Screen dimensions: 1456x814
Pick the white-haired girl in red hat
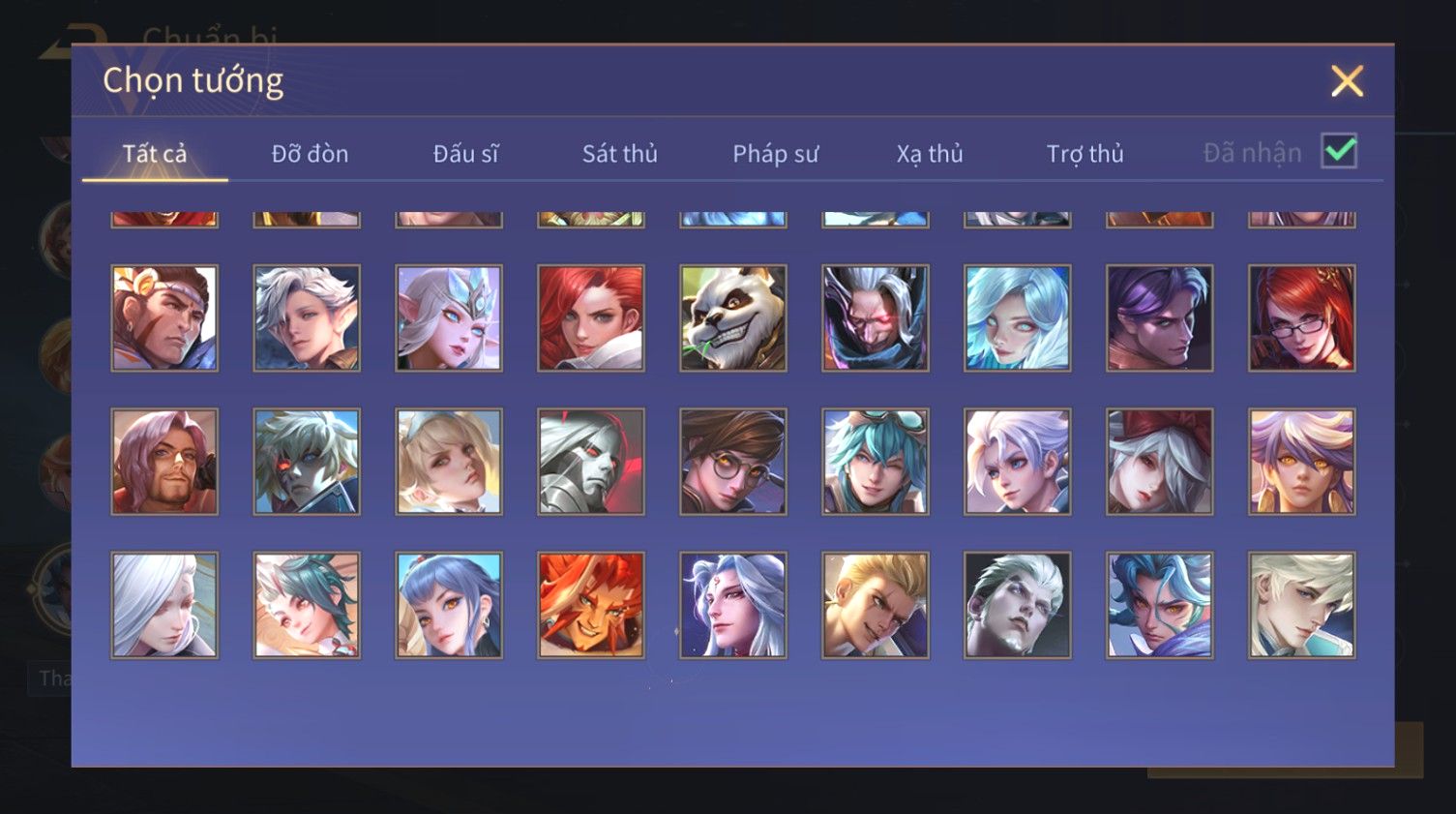coord(1159,462)
